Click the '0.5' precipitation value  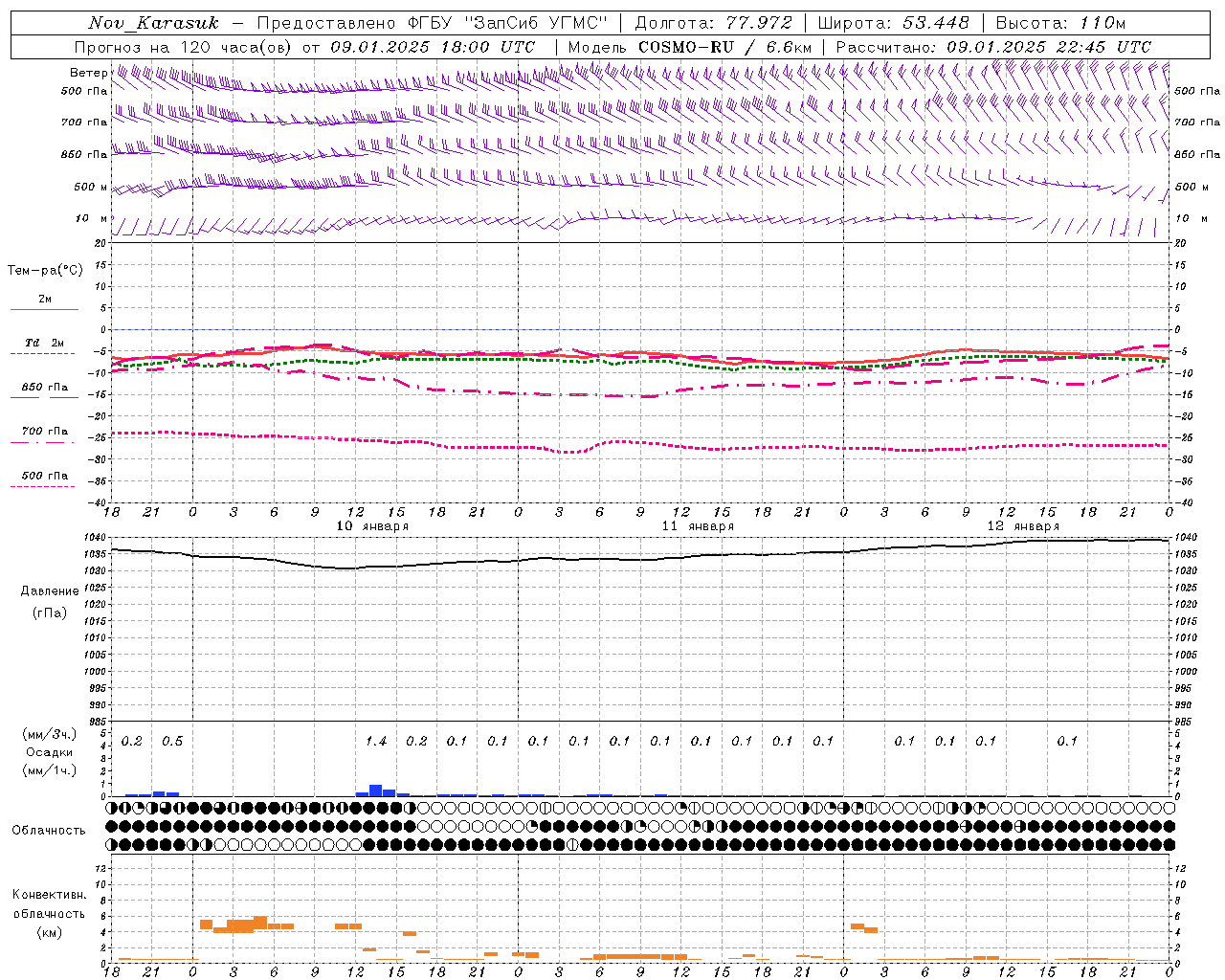pyautogui.click(x=172, y=742)
